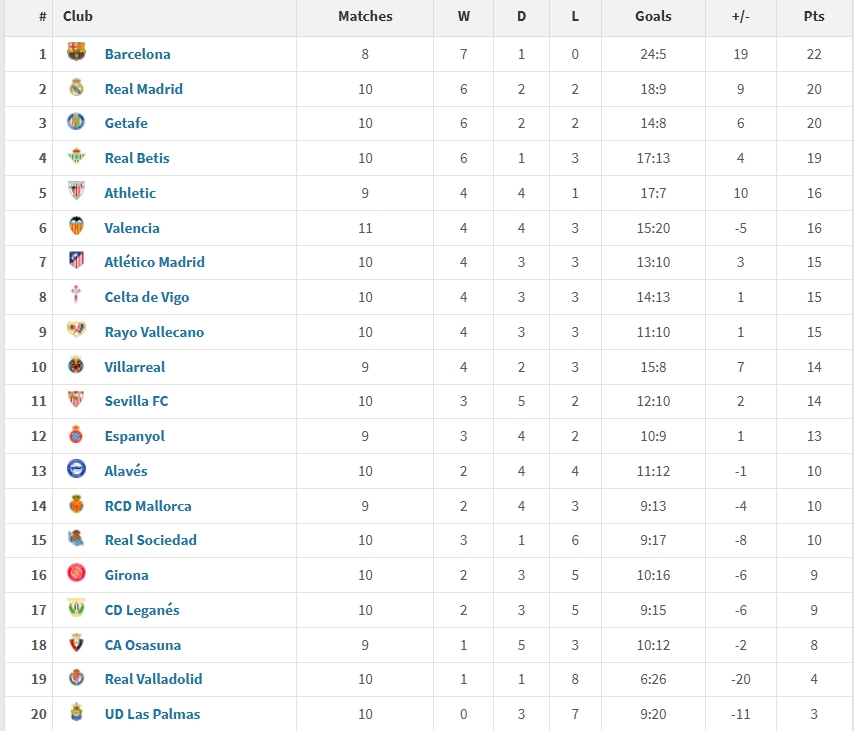Select the RCD Mallorca link
Viewport: 854px width, 731px height.
tap(148, 506)
